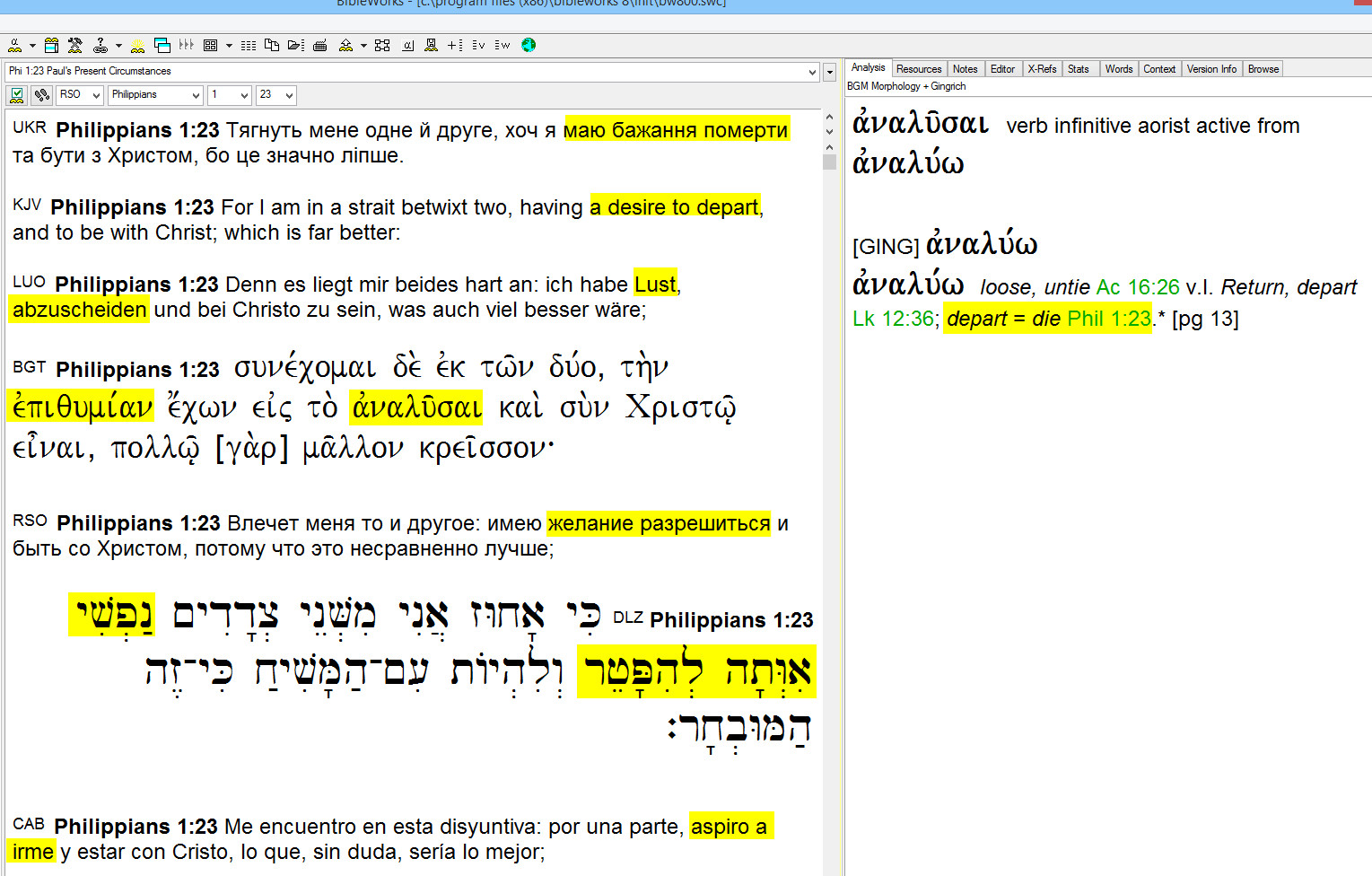1372x876 pixels.
Task: Click the boxed alpha lexicon icon
Action: pyautogui.click(x=408, y=45)
